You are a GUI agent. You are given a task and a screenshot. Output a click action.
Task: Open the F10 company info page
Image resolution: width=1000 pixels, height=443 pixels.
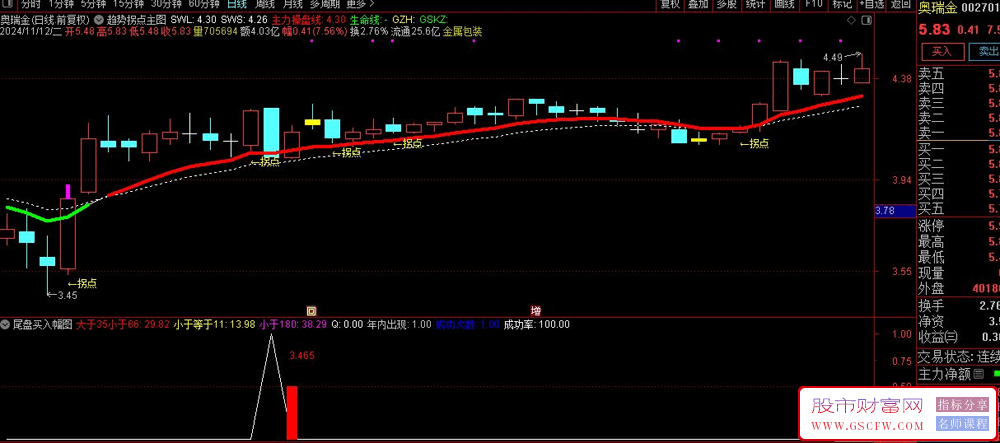pos(813,4)
